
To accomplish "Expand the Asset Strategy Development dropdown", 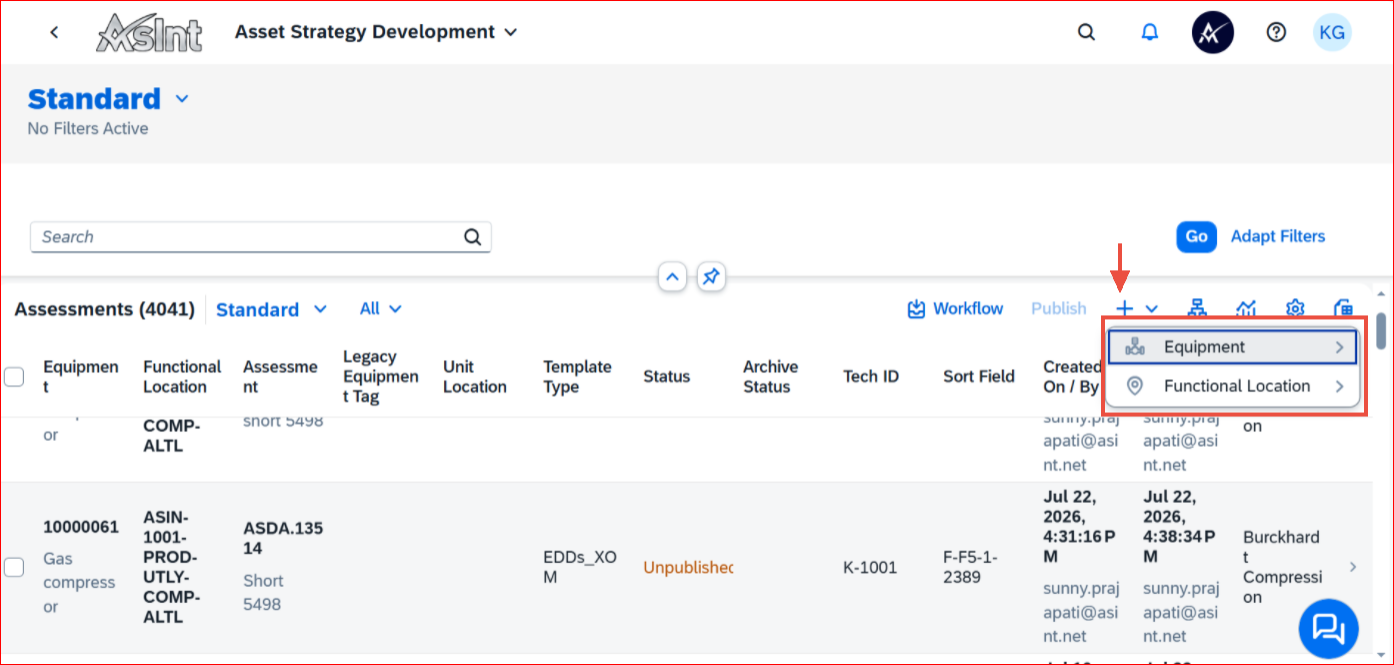I will (511, 32).
